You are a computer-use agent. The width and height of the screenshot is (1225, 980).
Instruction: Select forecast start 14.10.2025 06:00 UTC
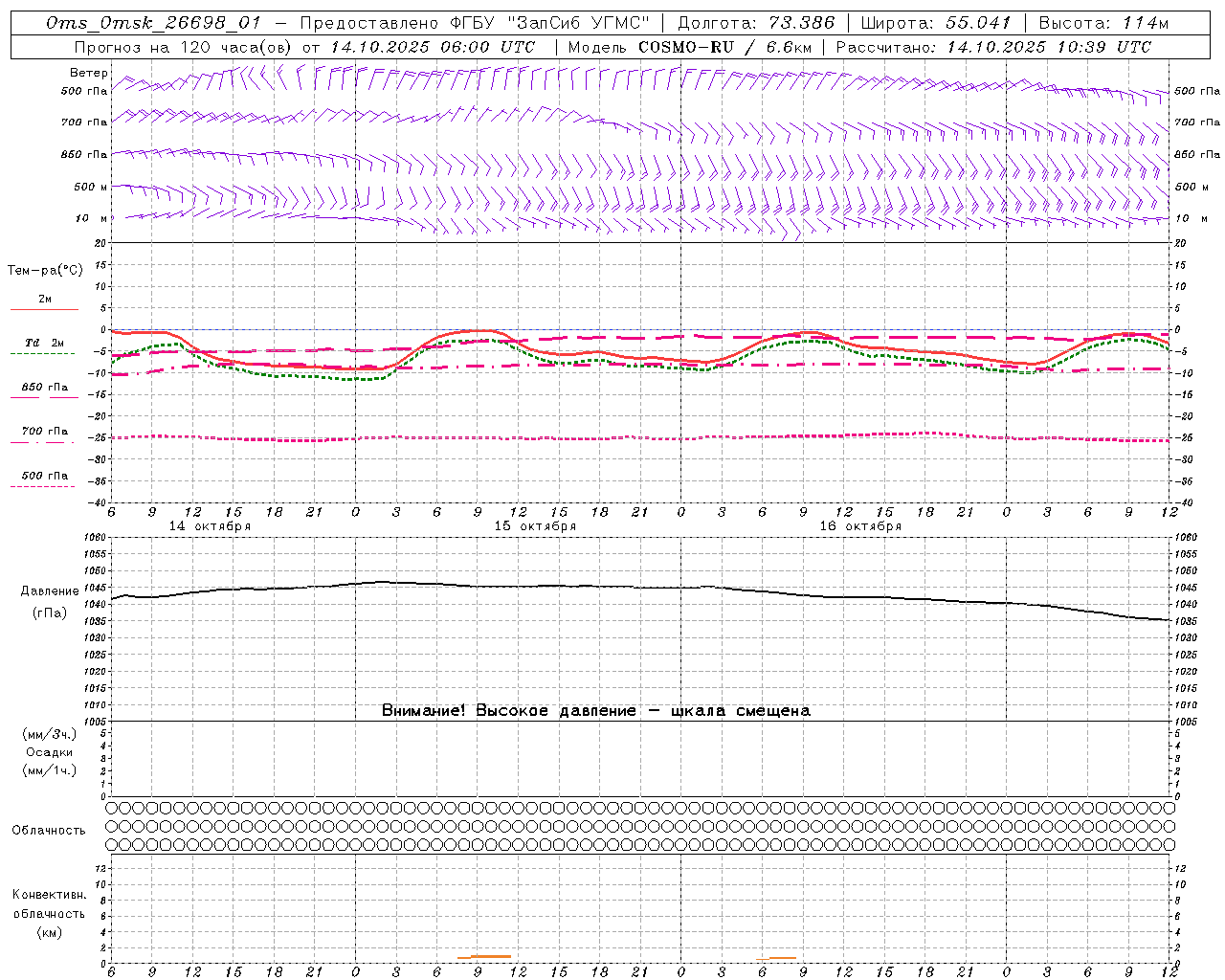click(x=433, y=47)
